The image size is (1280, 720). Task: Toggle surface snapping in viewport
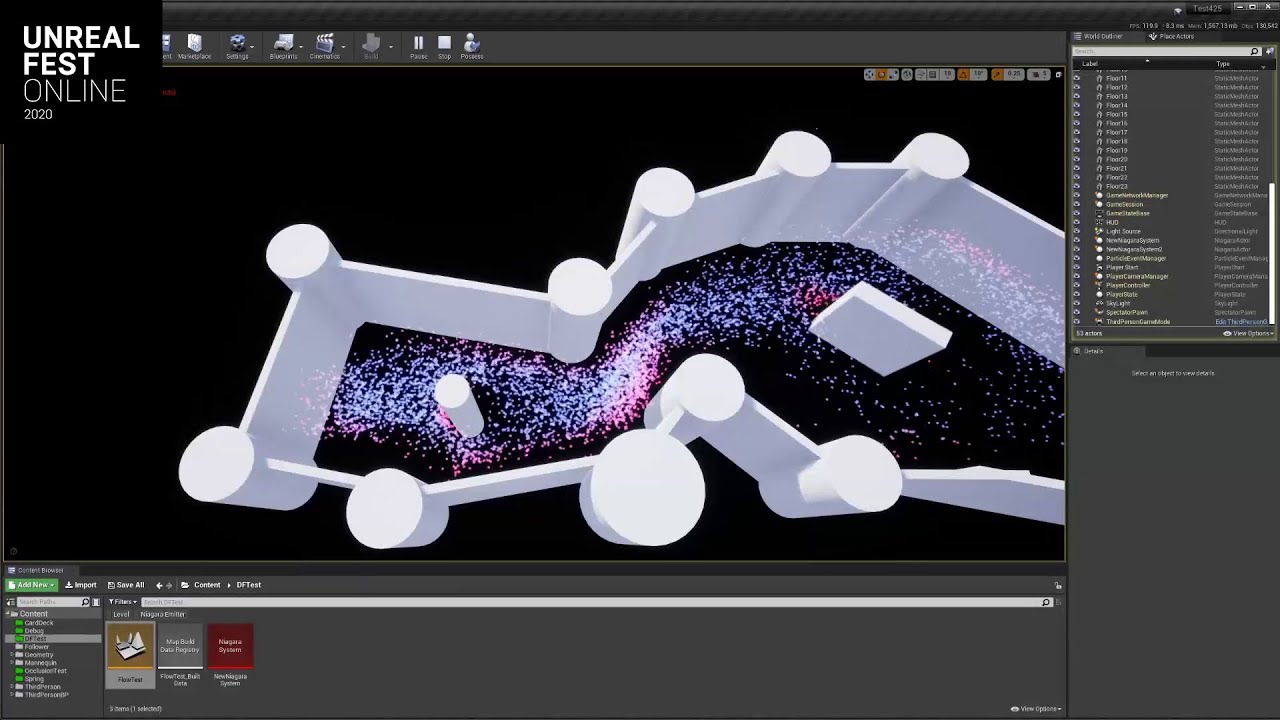(921, 74)
